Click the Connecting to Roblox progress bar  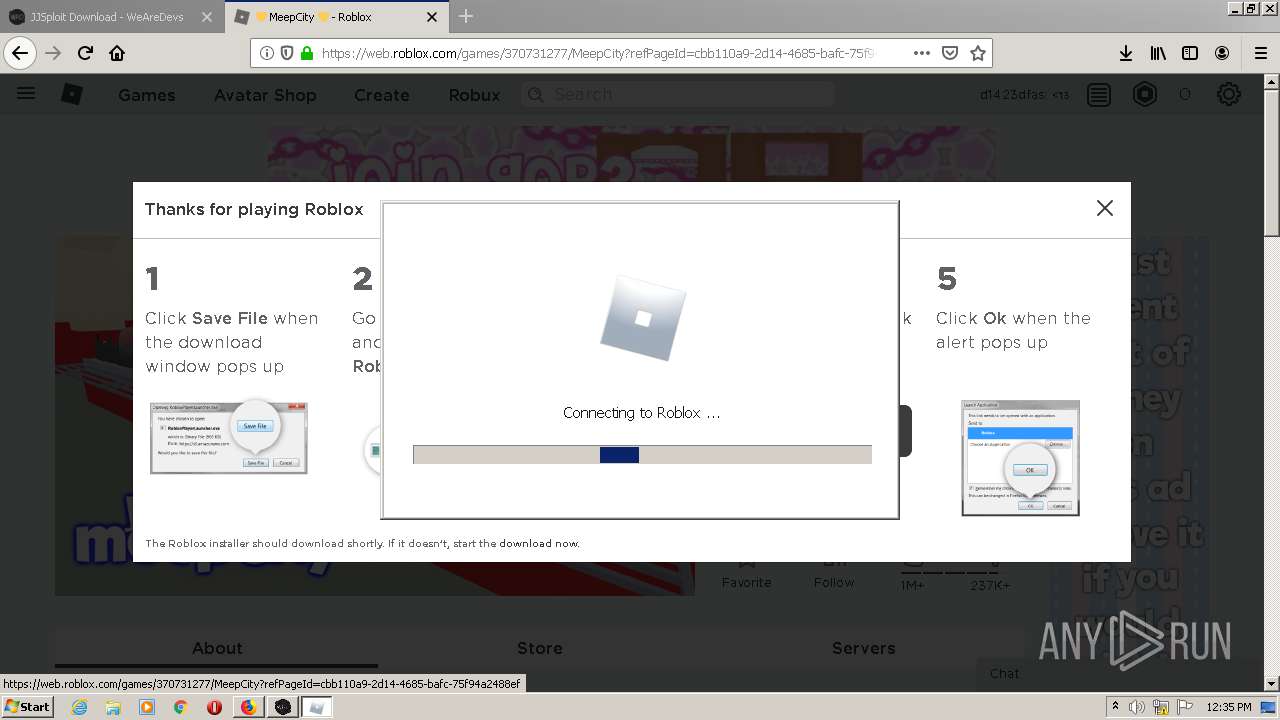(x=642, y=454)
